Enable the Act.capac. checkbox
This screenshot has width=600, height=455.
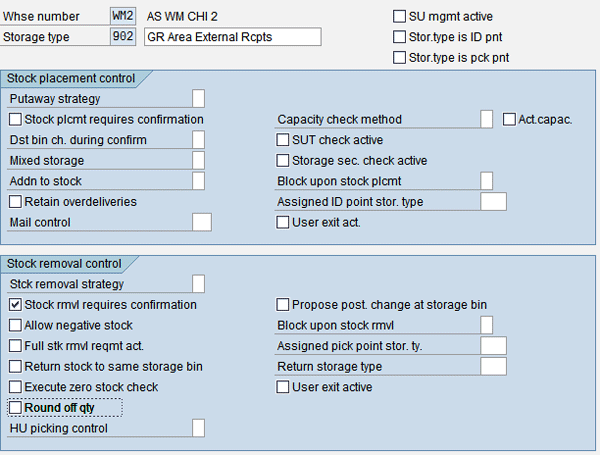pos(509,120)
